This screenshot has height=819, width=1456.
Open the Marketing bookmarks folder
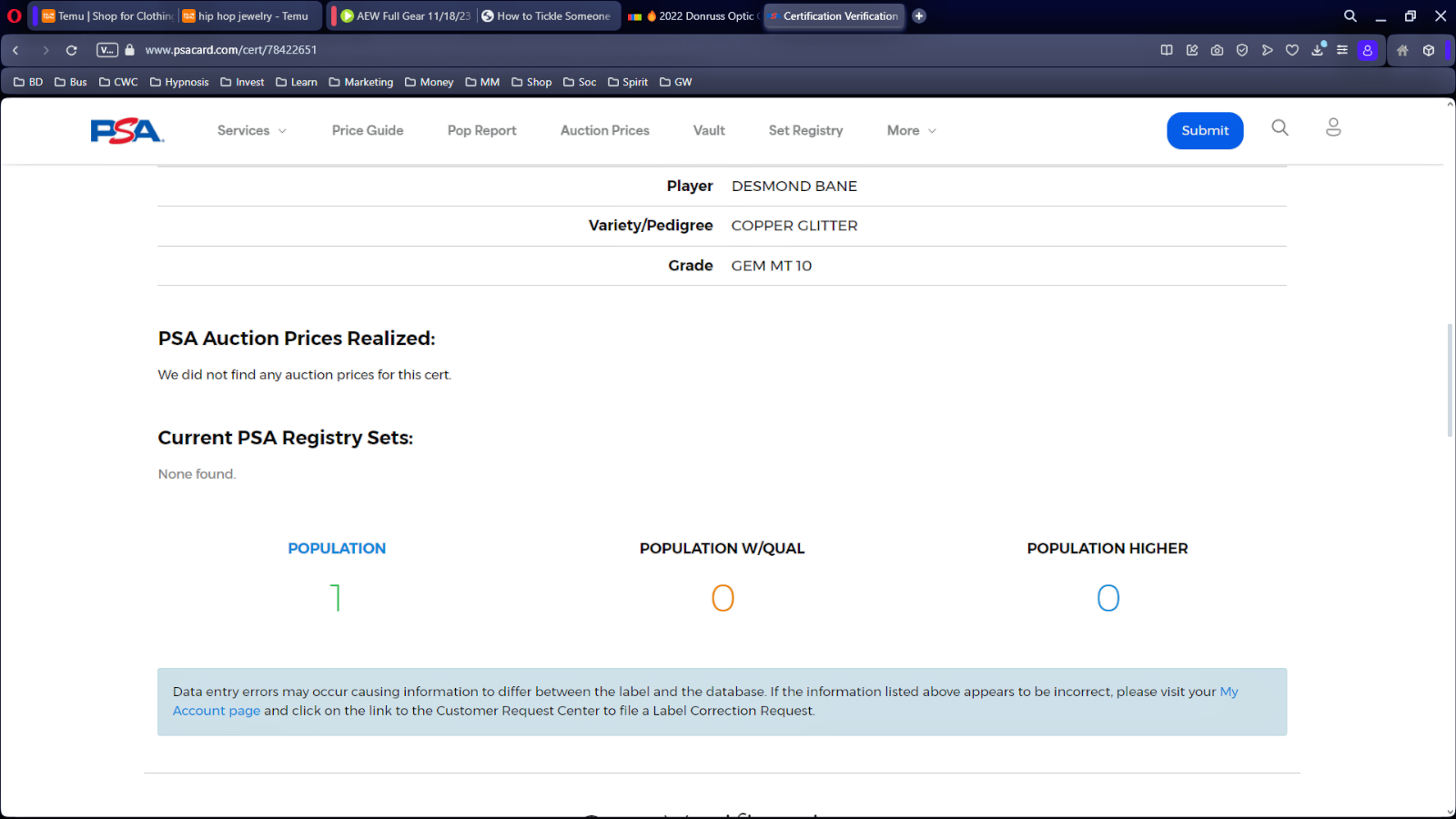click(x=361, y=82)
